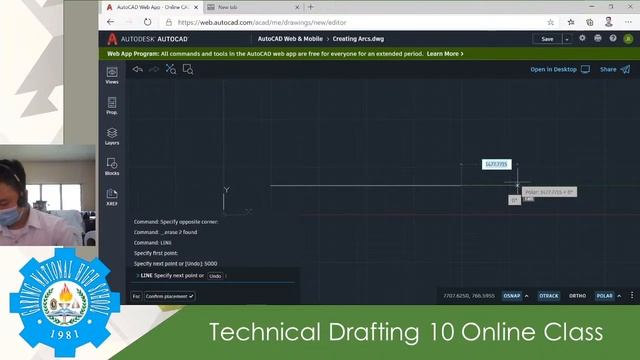Open browser settings and more menu
640x360 pixels.
click(628, 22)
